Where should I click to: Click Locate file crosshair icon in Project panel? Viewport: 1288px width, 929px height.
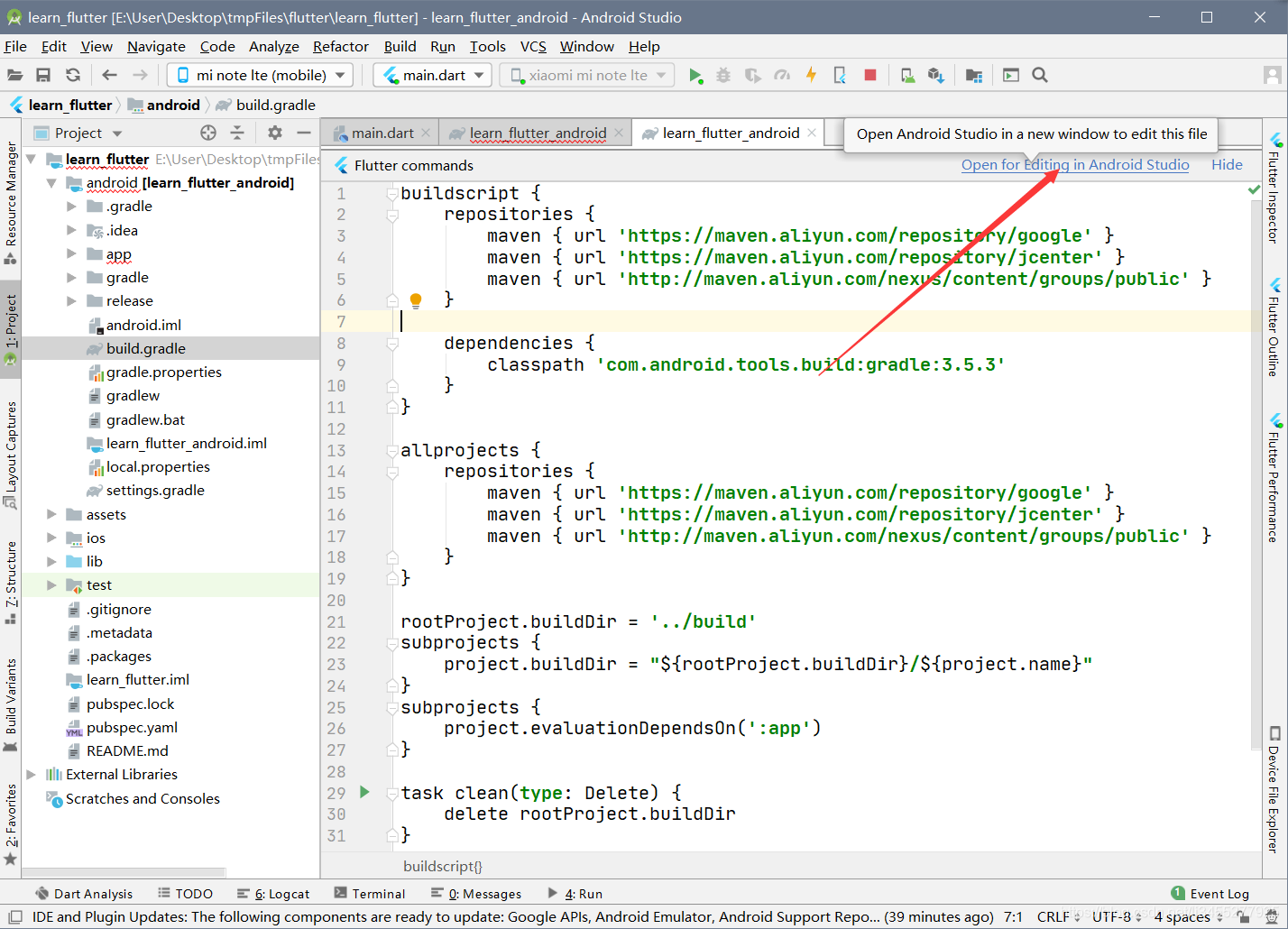tap(208, 133)
